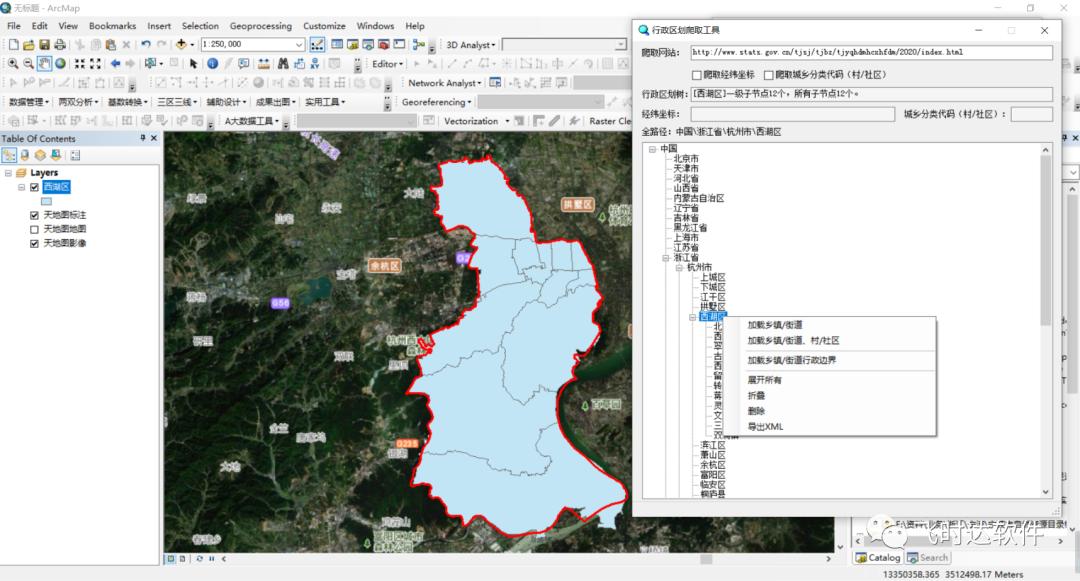Enable the 天地图地图 layer checkbox
1080x581 pixels.
click(35, 229)
